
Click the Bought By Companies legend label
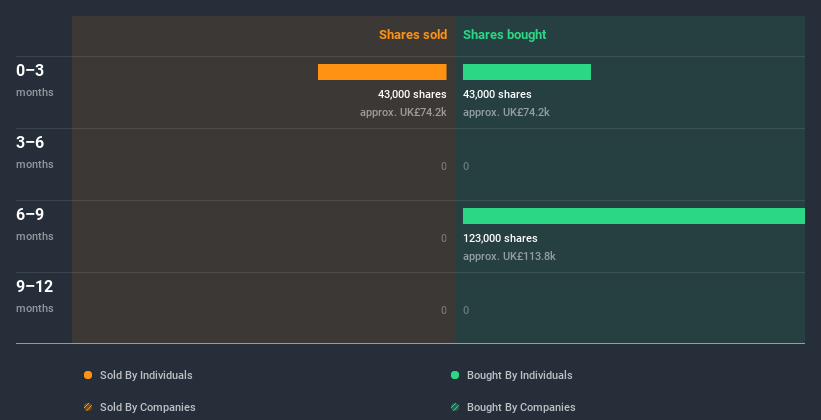[521, 407]
